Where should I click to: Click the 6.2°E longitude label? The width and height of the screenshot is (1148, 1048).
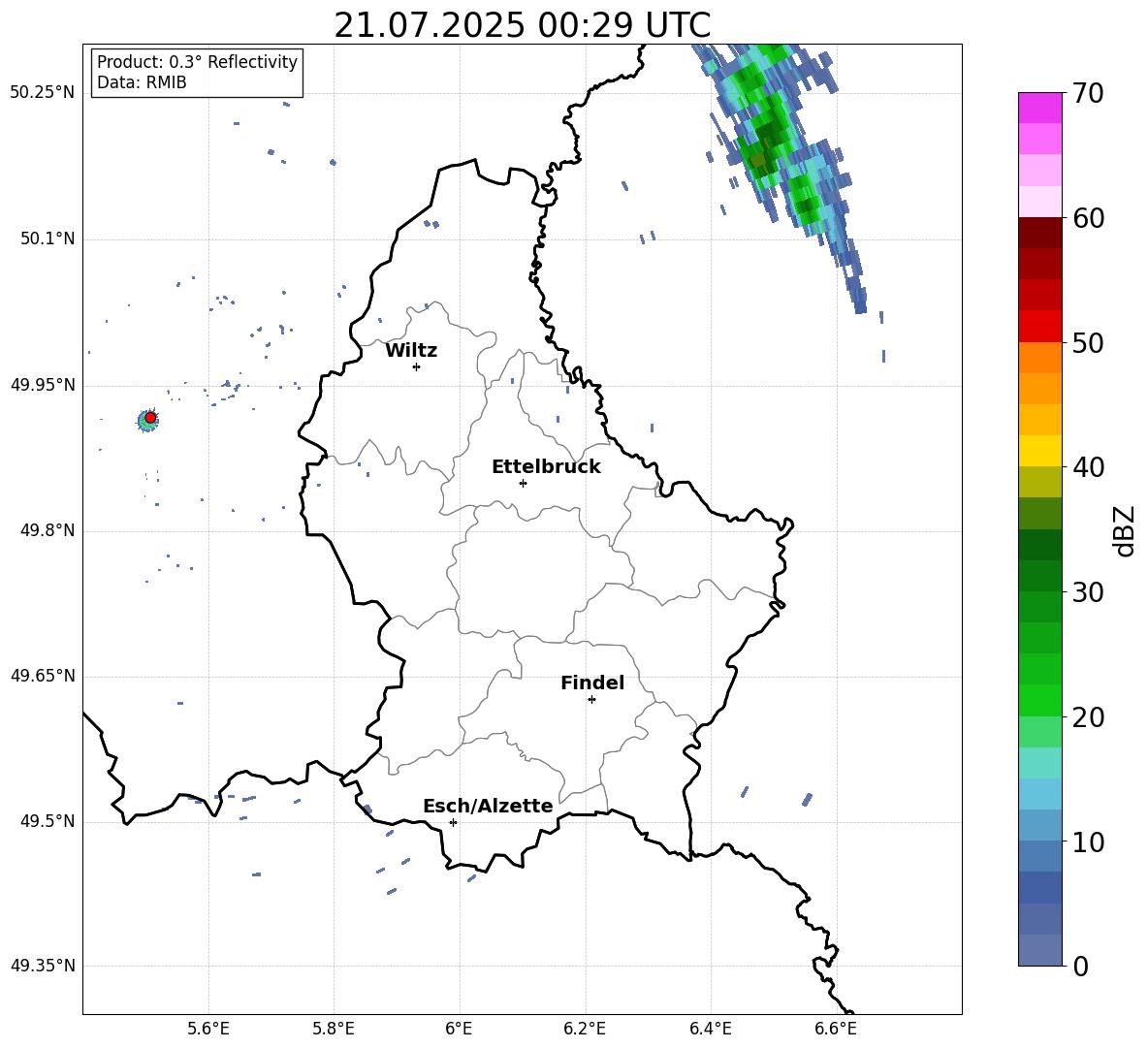(585, 1029)
